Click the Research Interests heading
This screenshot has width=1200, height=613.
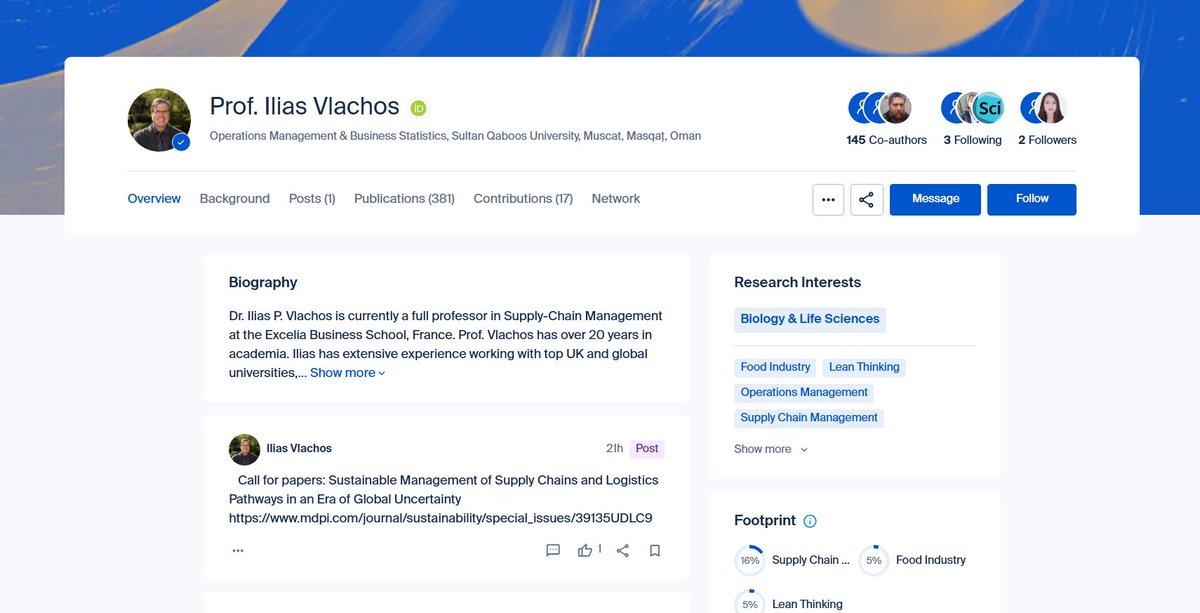click(797, 283)
